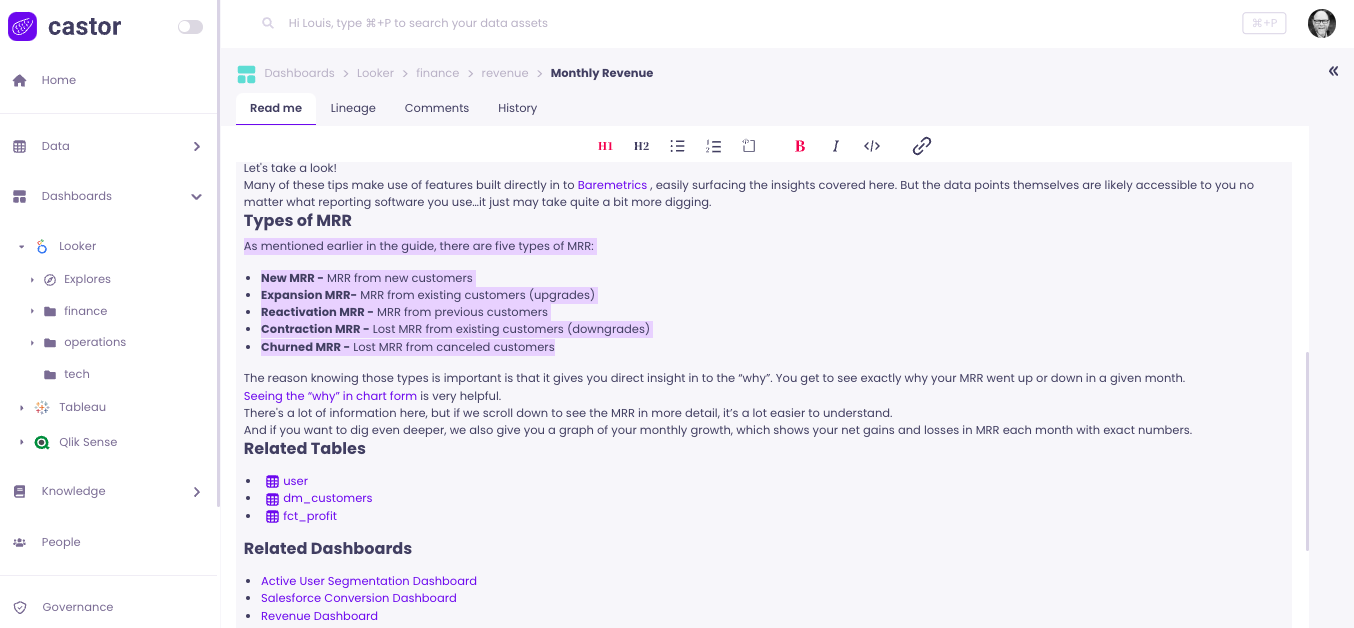Switch to the Lineage tab
This screenshot has width=1354, height=628.
point(353,108)
